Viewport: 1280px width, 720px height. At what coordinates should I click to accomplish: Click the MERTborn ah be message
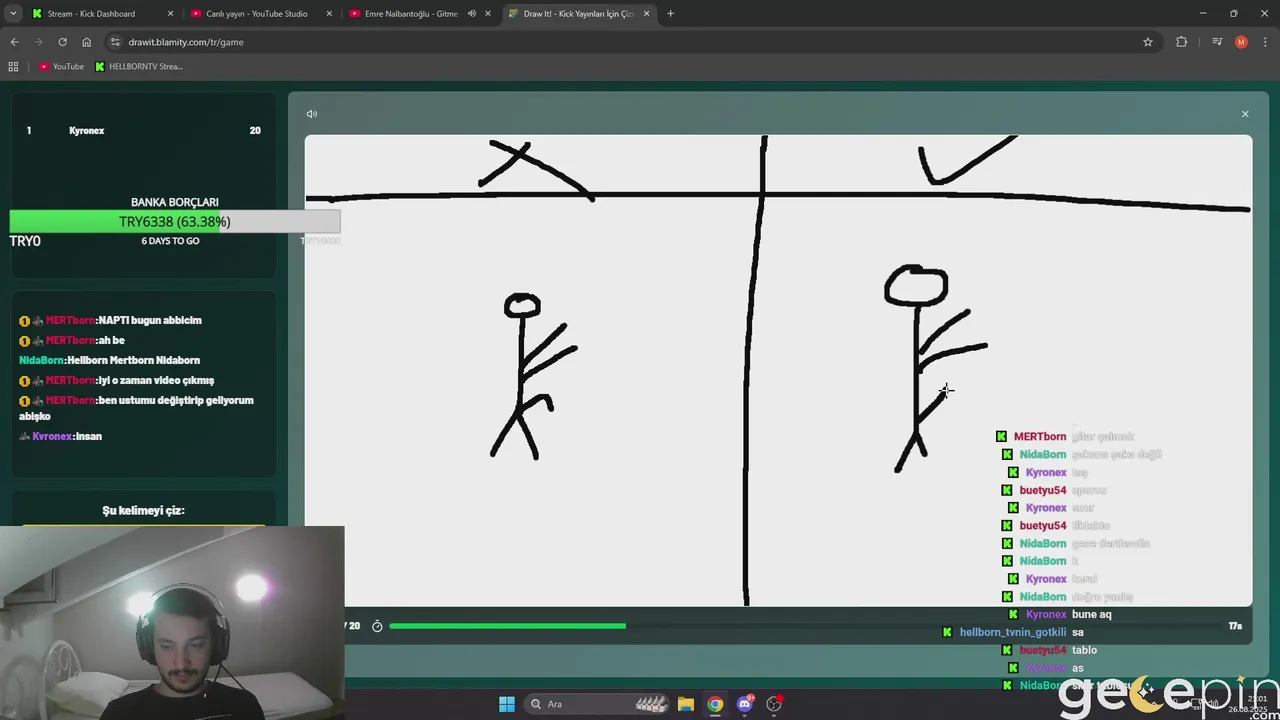click(72, 340)
